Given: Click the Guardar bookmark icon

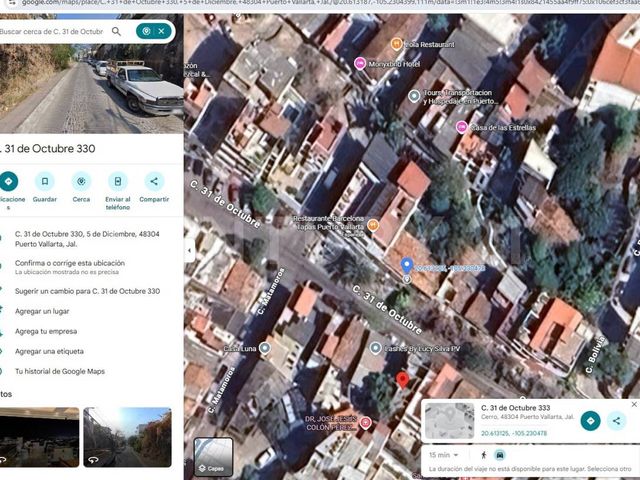Looking at the screenshot, I should pyautogui.click(x=45, y=181).
